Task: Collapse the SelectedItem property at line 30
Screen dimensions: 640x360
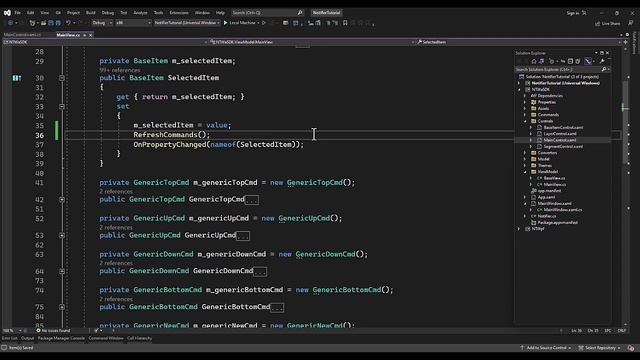Action: [62, 78]
